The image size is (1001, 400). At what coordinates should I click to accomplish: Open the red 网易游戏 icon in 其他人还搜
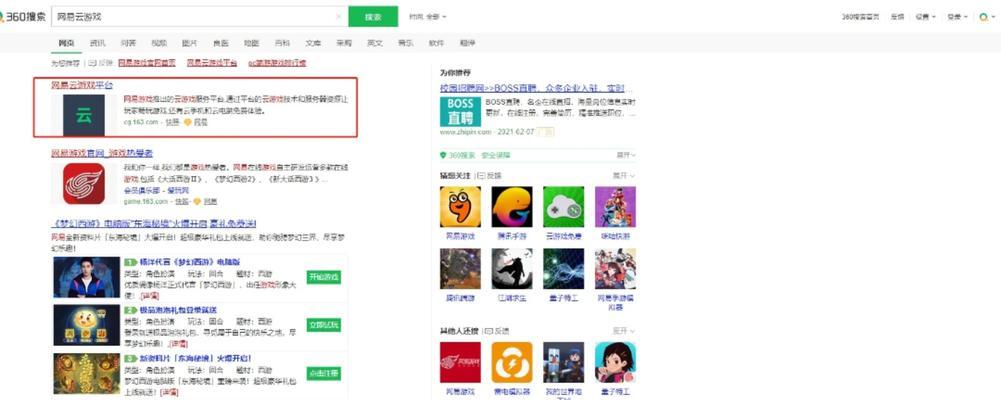[x=460, y=362]
